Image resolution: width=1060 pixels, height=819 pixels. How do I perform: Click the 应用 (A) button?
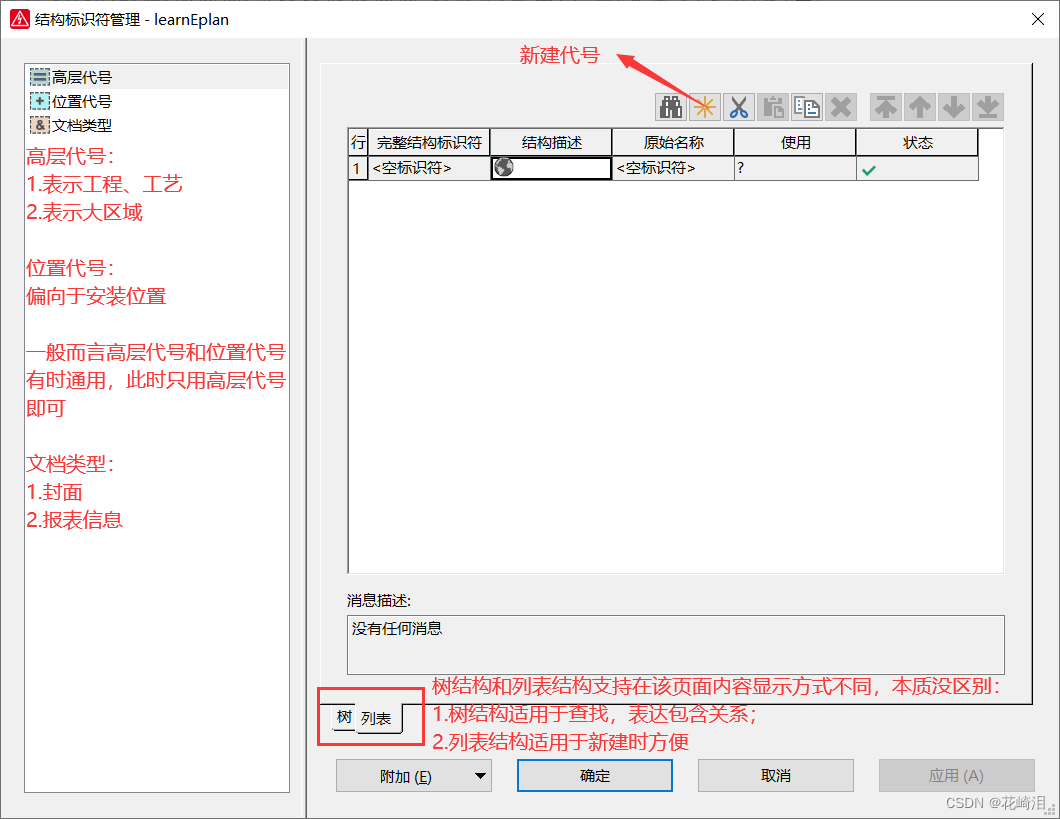(x=957, y=776)
